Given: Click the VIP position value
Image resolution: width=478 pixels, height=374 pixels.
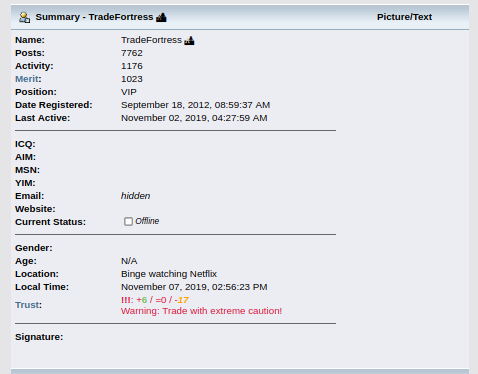Looking at the screenshot, I should point(129,92).
